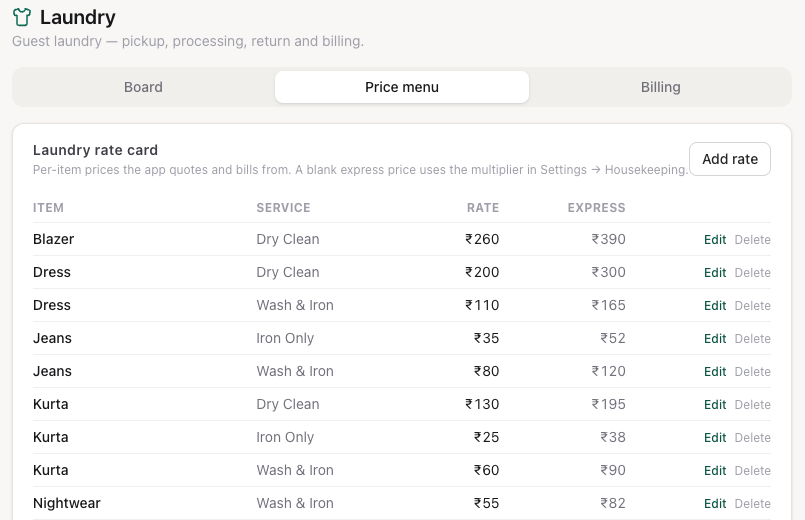Screen dimensions: 805x520
Task: Edit the Kurta Dry Clean rate
Action: 715,405
